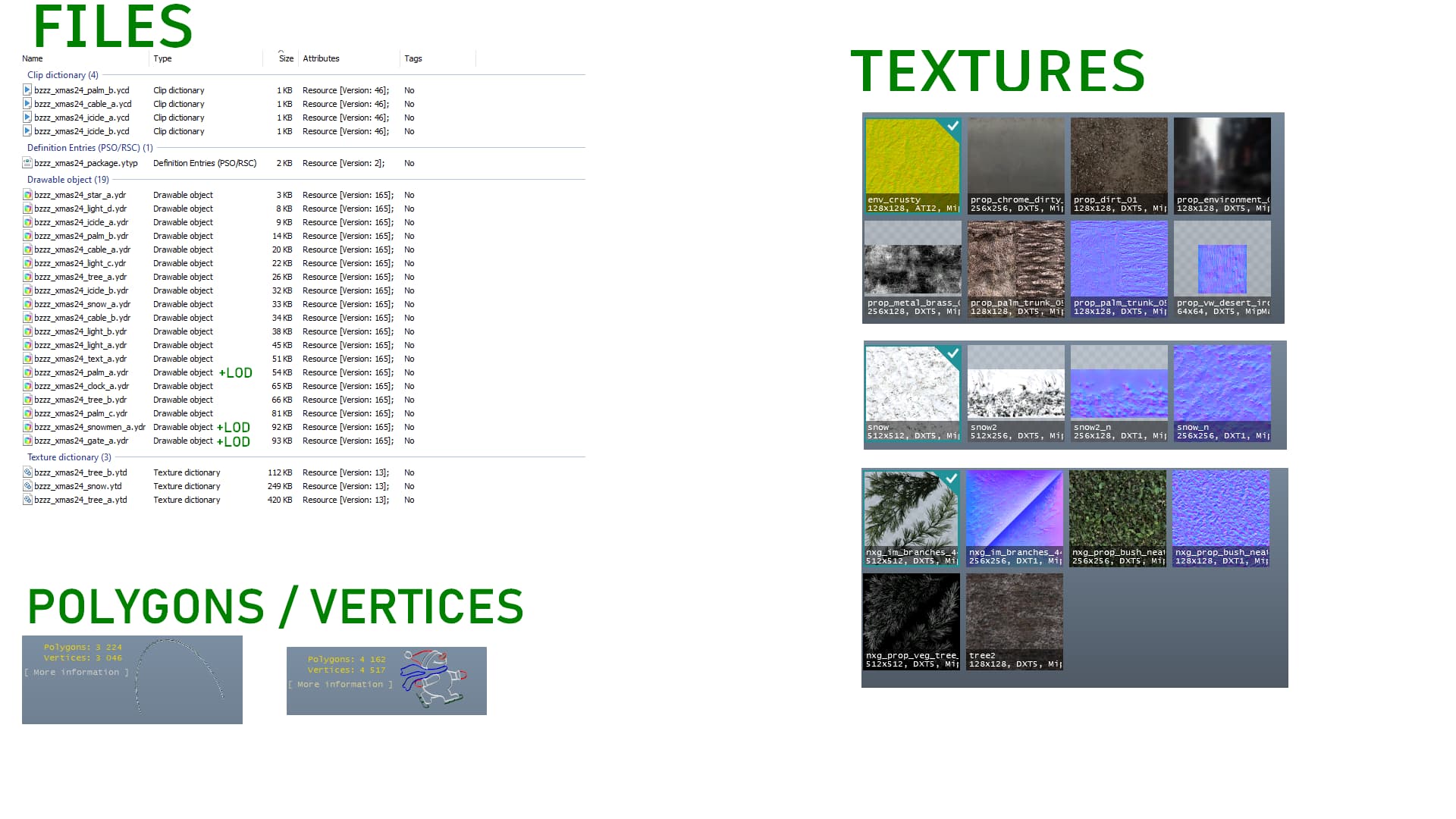Screen dimensions: 1456x819
Task: Click the bzzz_xmas24_snowmen_a.ydr file icon
Action: [x=27, y=427]
